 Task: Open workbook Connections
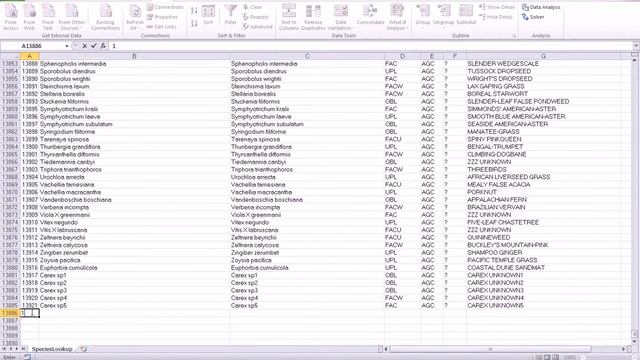tap(165, 7)
